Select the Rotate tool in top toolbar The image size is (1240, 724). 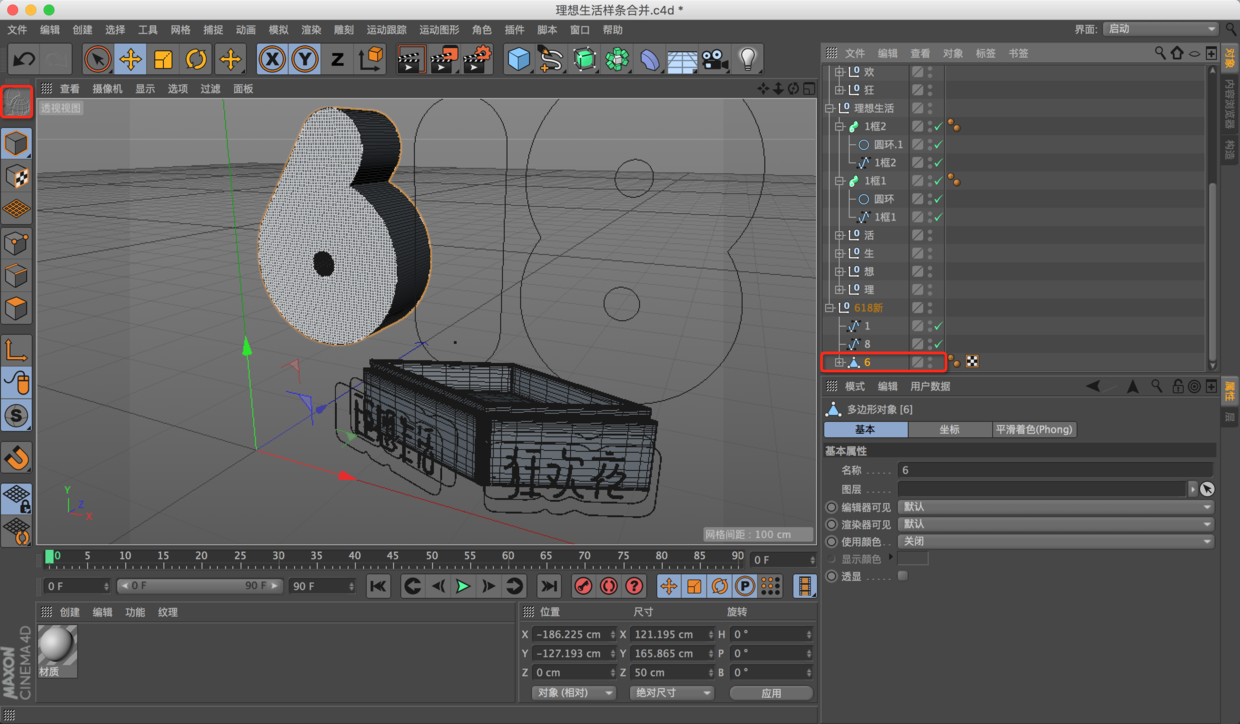[x=196, y=59]
